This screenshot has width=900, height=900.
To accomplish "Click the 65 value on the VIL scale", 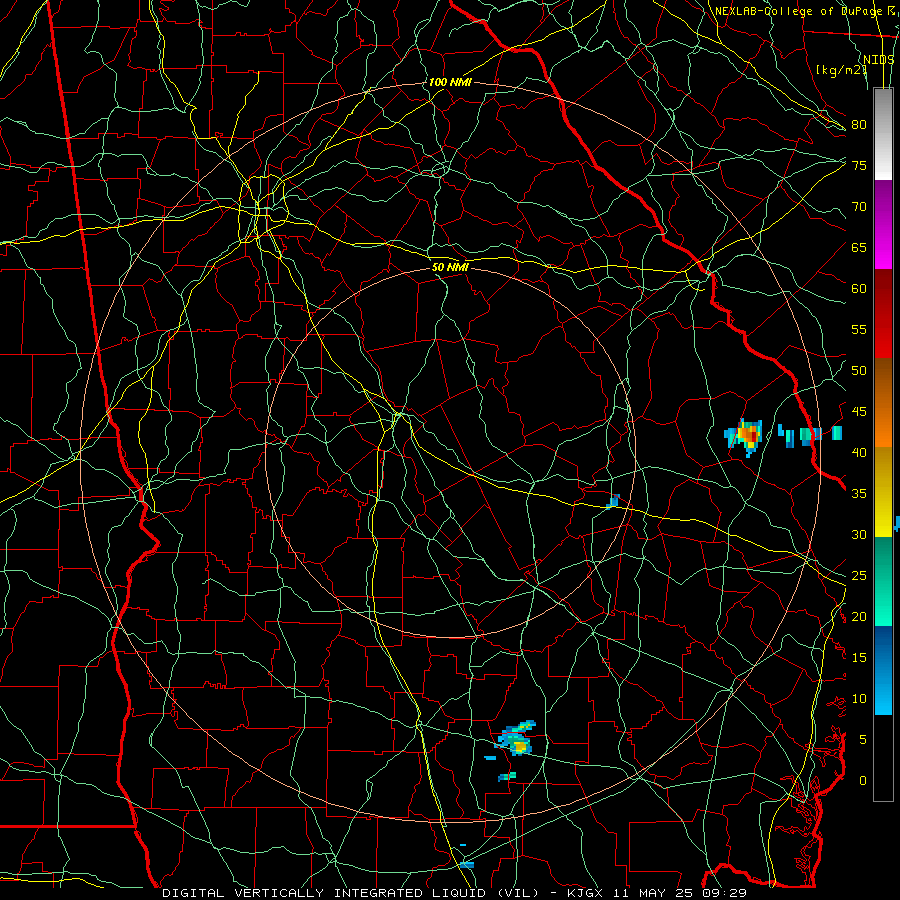I will pyautogui.click(x=859, y=247).
